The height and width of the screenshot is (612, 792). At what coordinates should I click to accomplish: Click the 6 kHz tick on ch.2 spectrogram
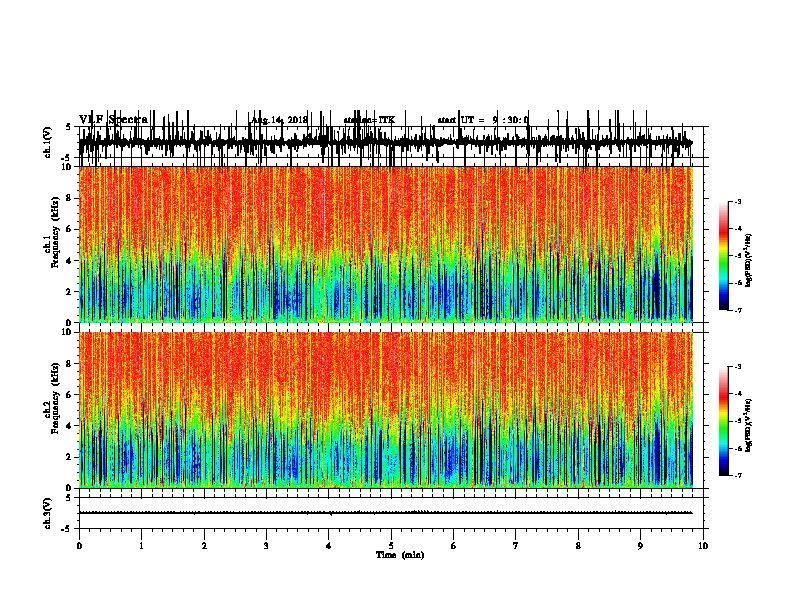[70, 395]
